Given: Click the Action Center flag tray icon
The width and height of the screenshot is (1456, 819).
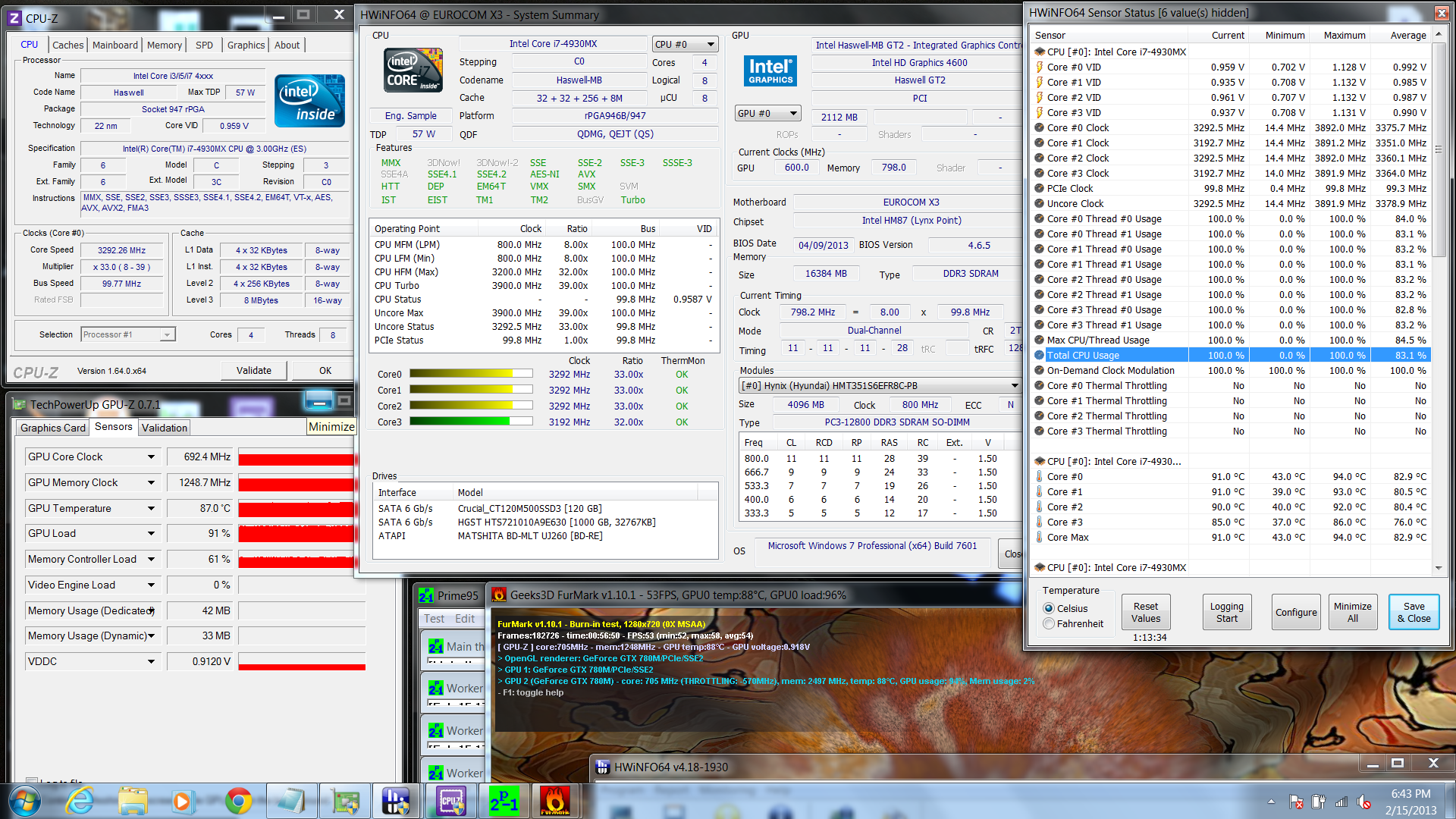Looking at the screenshot, I should (1296, 802).
